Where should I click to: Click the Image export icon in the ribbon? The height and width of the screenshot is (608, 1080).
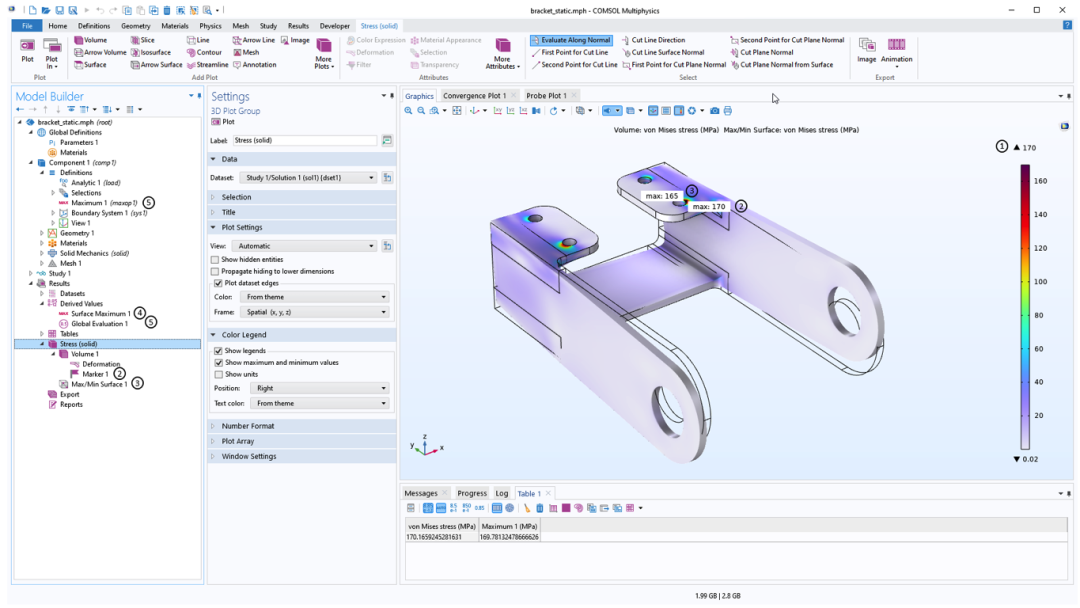[x=866, y=51]
